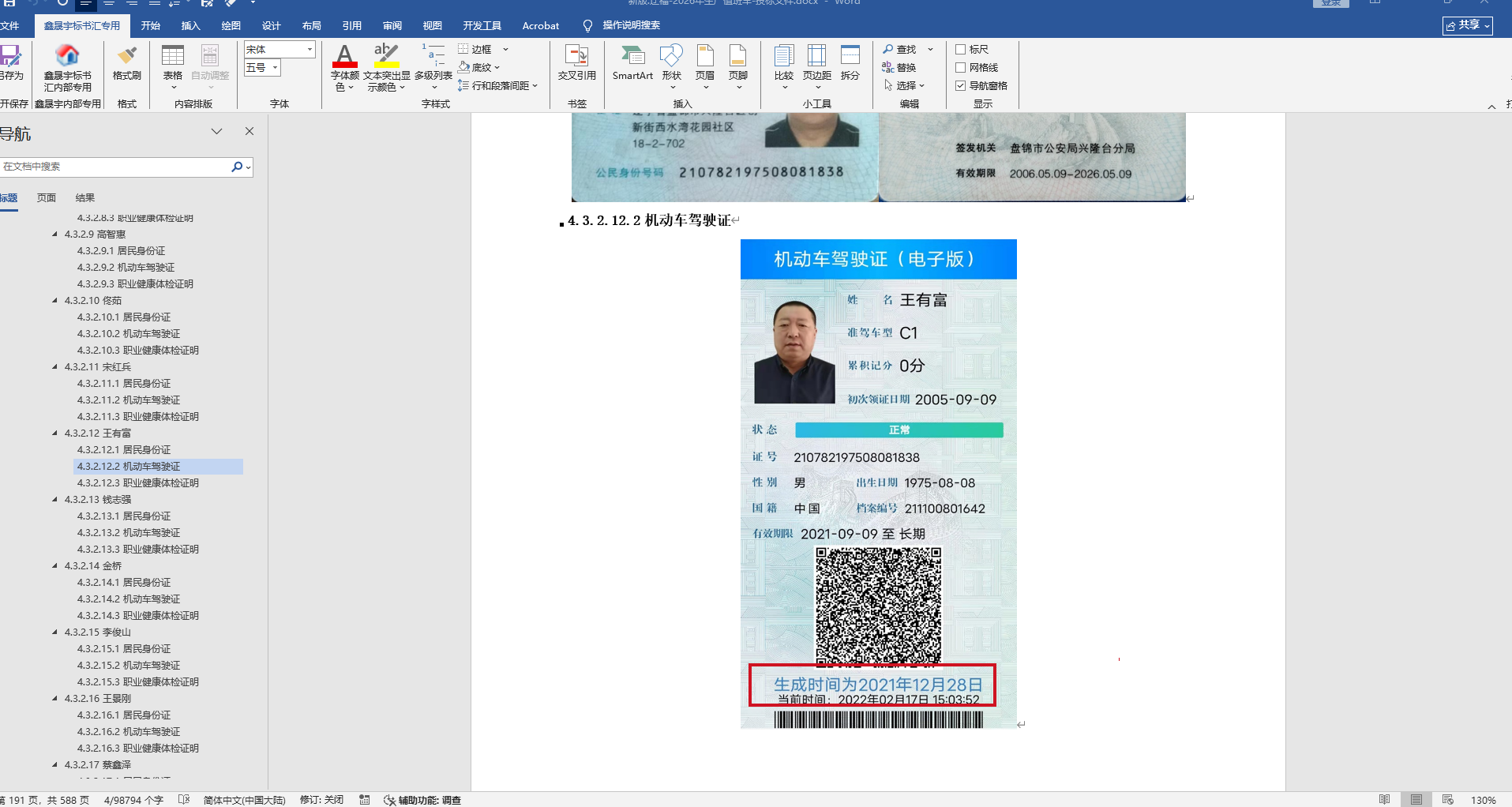1512x807 pixels.
Task: Insert a 交叉引用 cross-reference
Action: point(576,63)
